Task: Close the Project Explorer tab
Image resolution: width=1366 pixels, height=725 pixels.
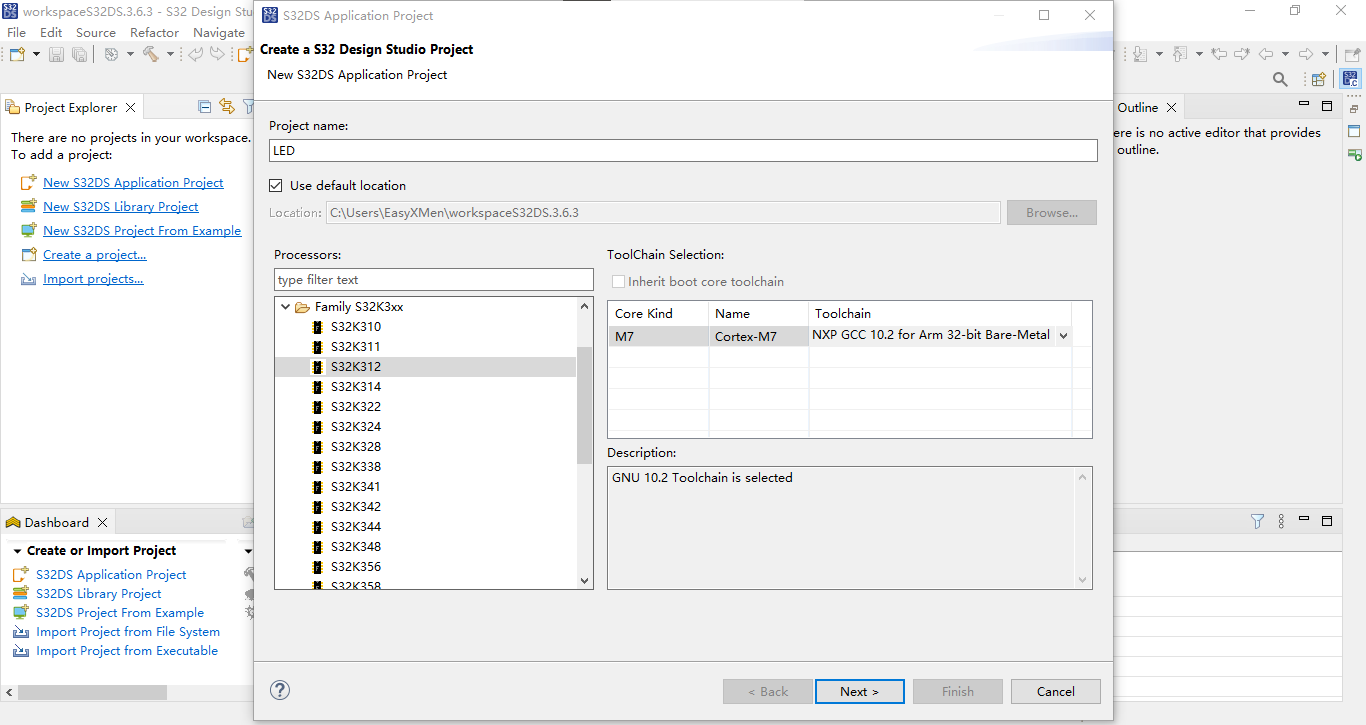Action: point(130,107)
